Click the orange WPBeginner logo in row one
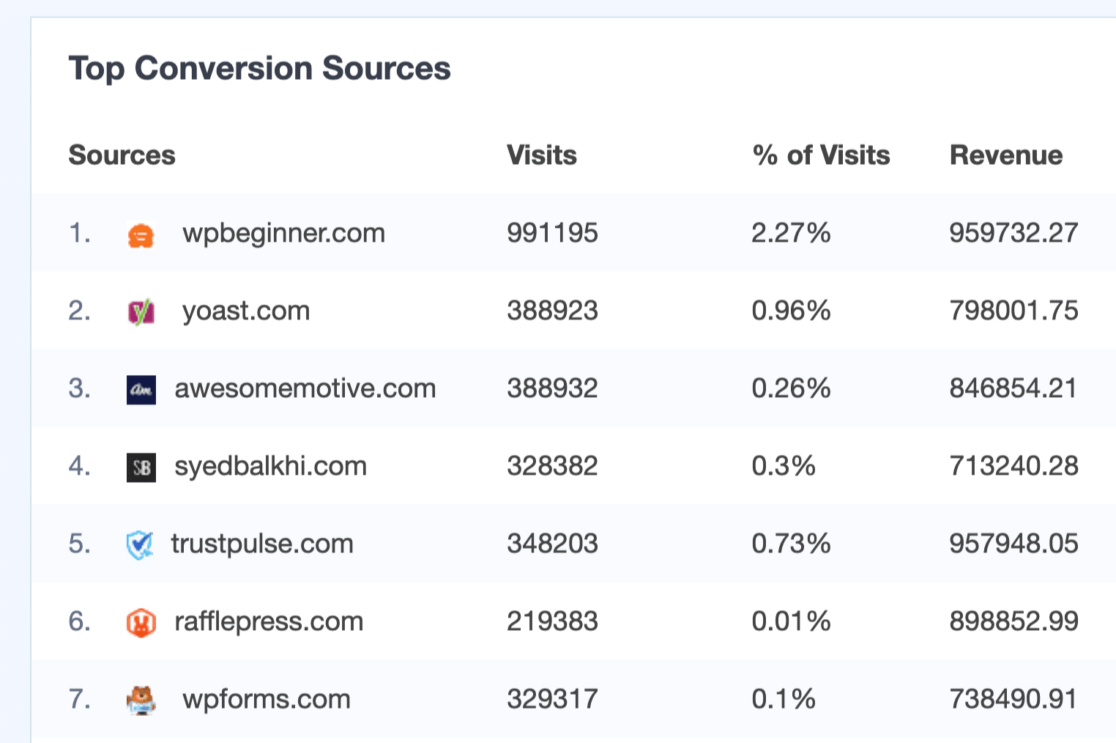The width and height of the screenshot is (1116, 743). pyautogui.click(x=143, y=233)
